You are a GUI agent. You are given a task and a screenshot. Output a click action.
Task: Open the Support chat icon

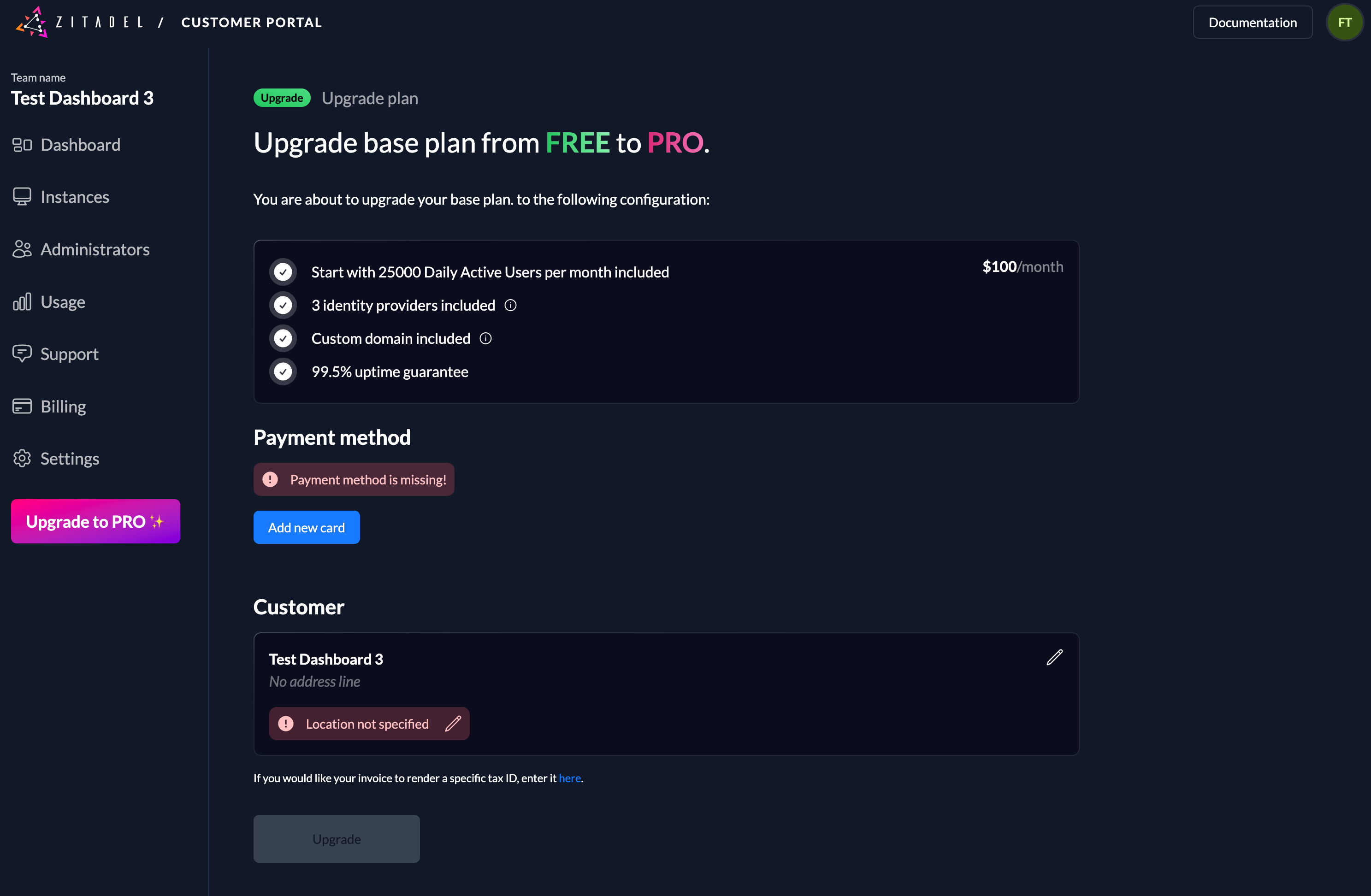[x=23, y=354]
